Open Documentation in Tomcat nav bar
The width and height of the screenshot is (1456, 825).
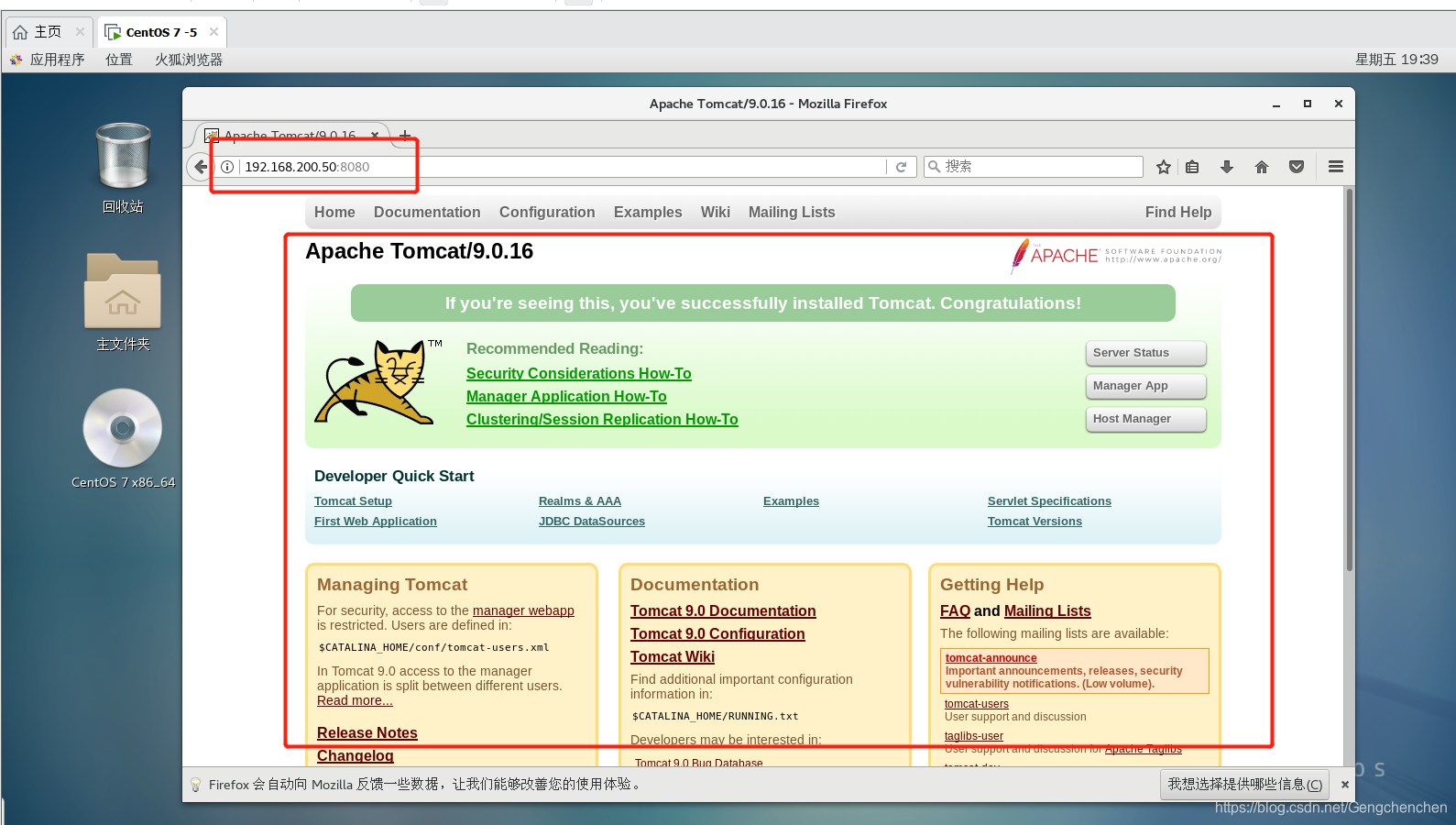click(x=427, y=213)
